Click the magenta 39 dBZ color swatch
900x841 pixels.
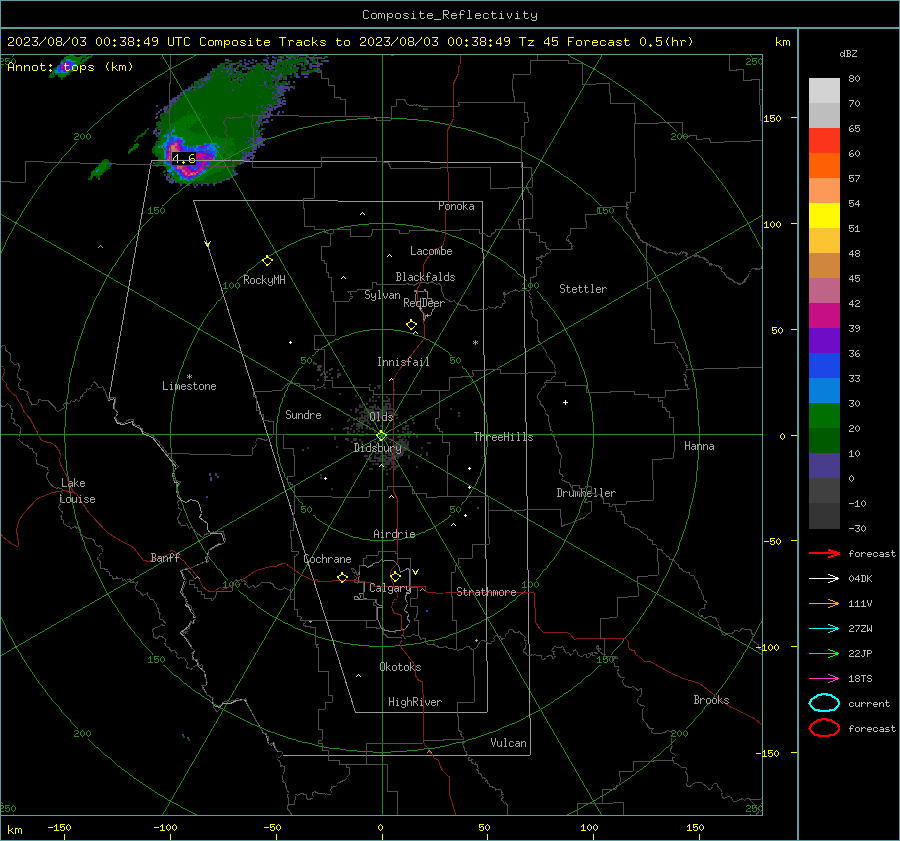point(824,316)
